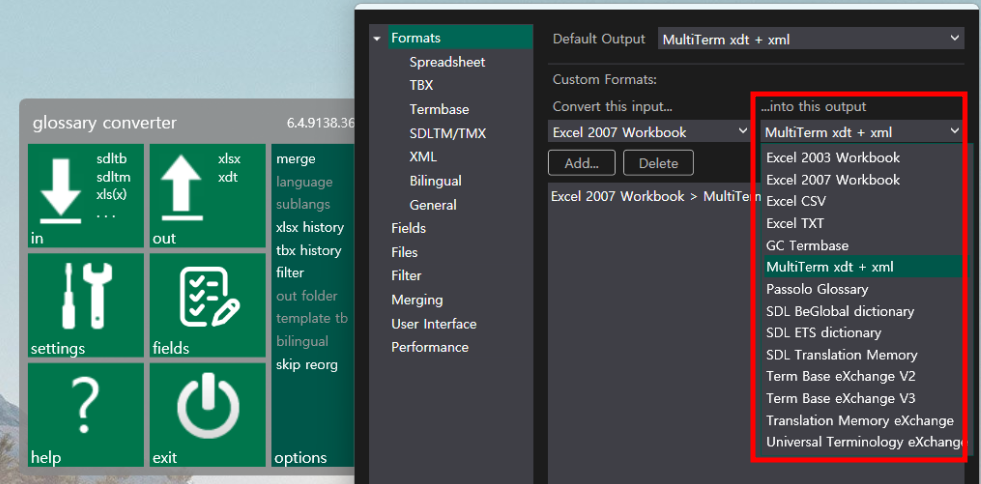This screenshot has width=981, height=484.
Task: Open Fields settings category
Action: [x=408, y=228]
